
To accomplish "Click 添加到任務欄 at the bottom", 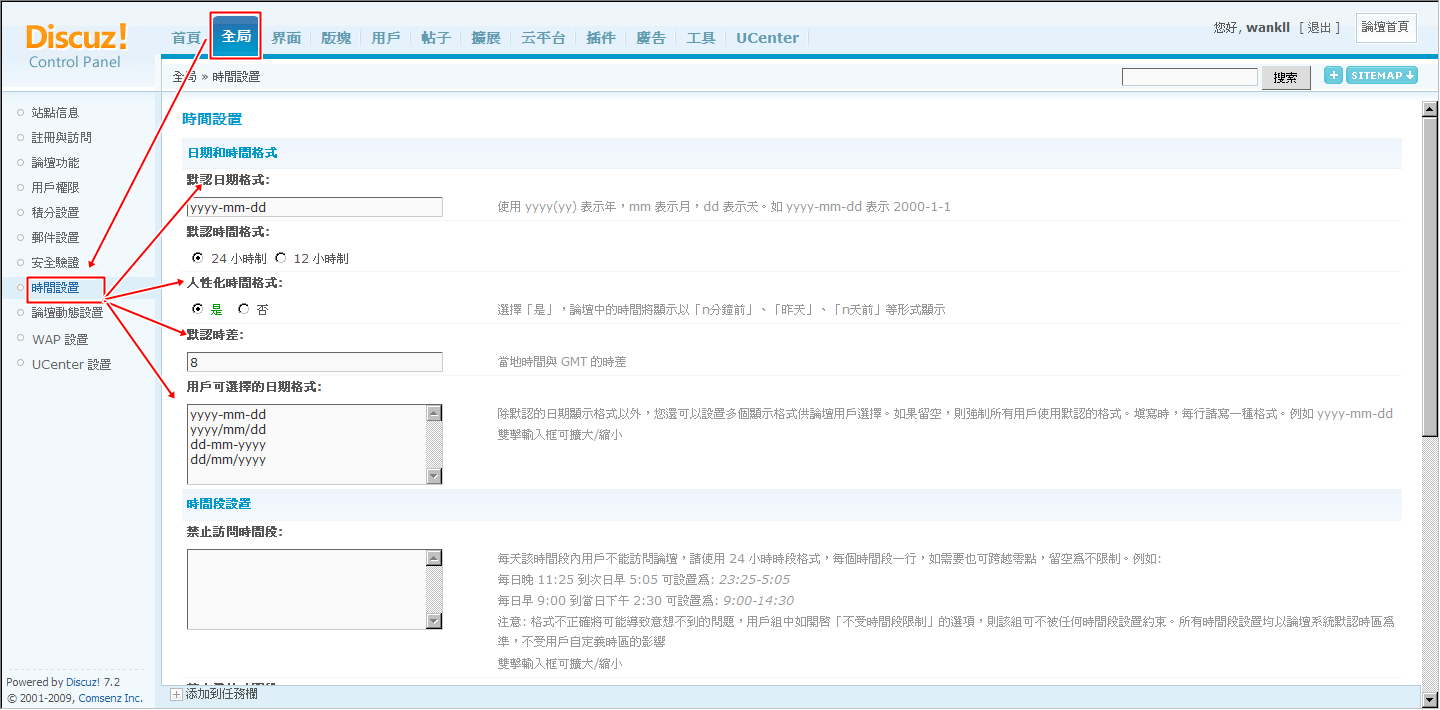I will [x=222, y=693].
